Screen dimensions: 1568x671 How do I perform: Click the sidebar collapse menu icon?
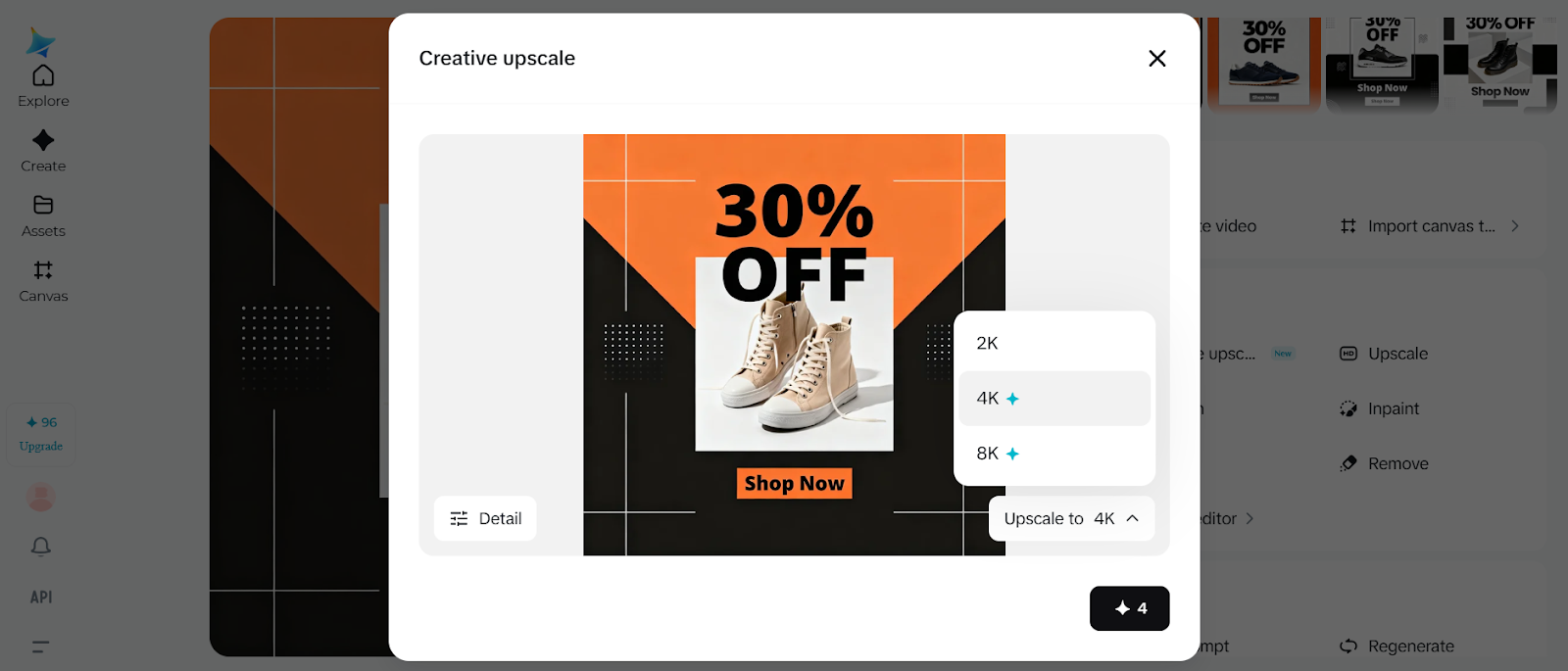(x=41, y=647)
